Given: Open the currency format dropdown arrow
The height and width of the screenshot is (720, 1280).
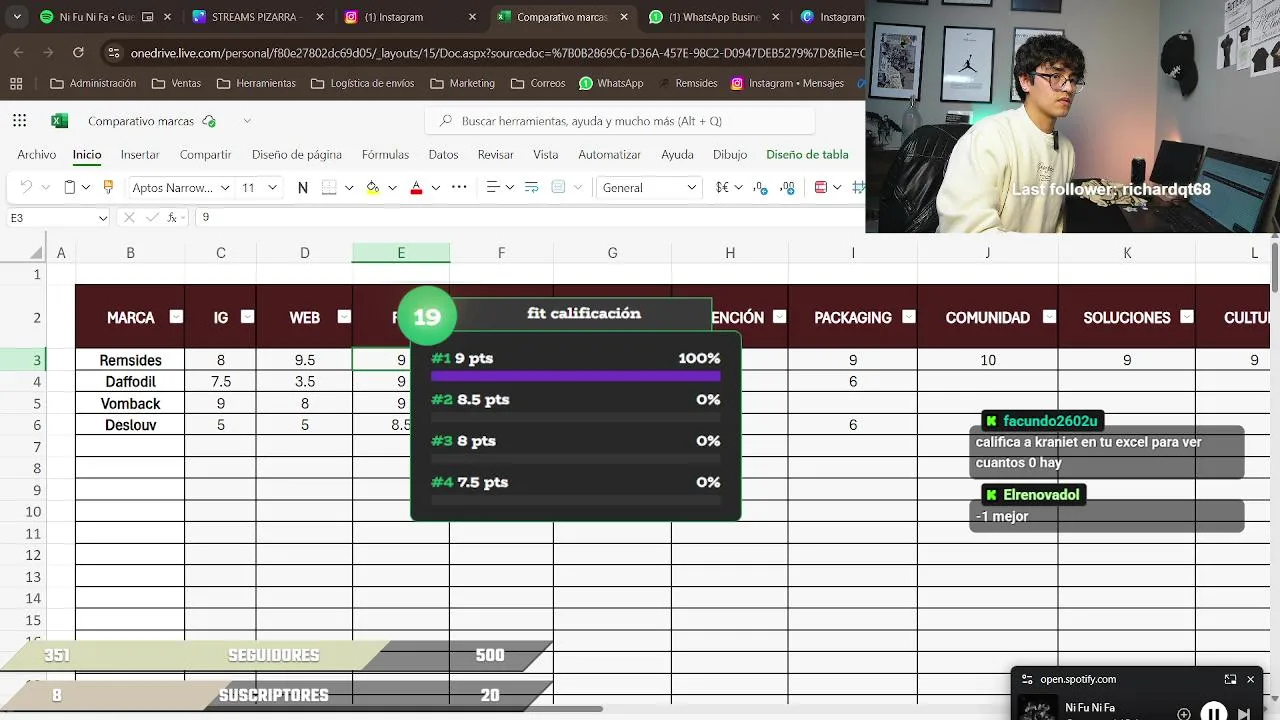Looking at the screenshot, I should (x=739, y=188).
